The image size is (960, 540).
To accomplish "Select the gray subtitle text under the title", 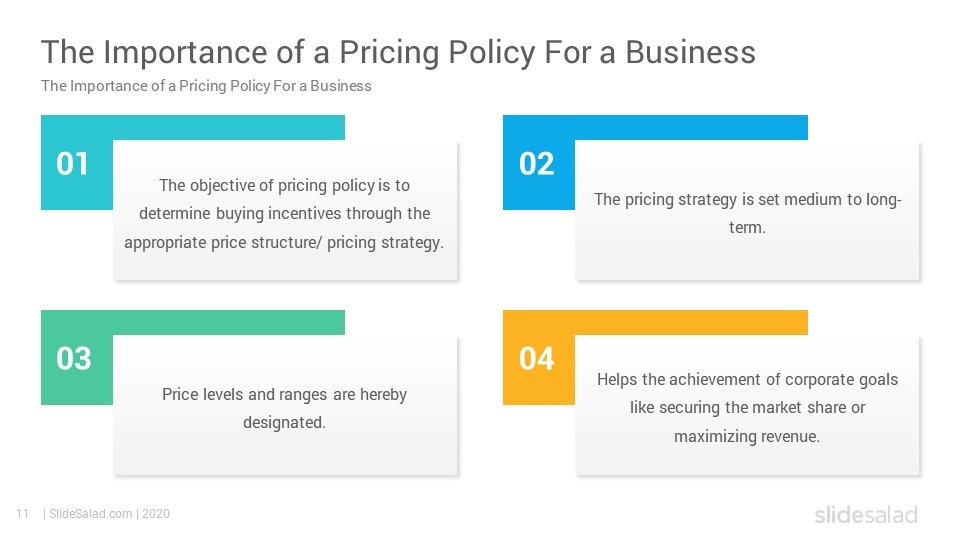I will 206,86.
